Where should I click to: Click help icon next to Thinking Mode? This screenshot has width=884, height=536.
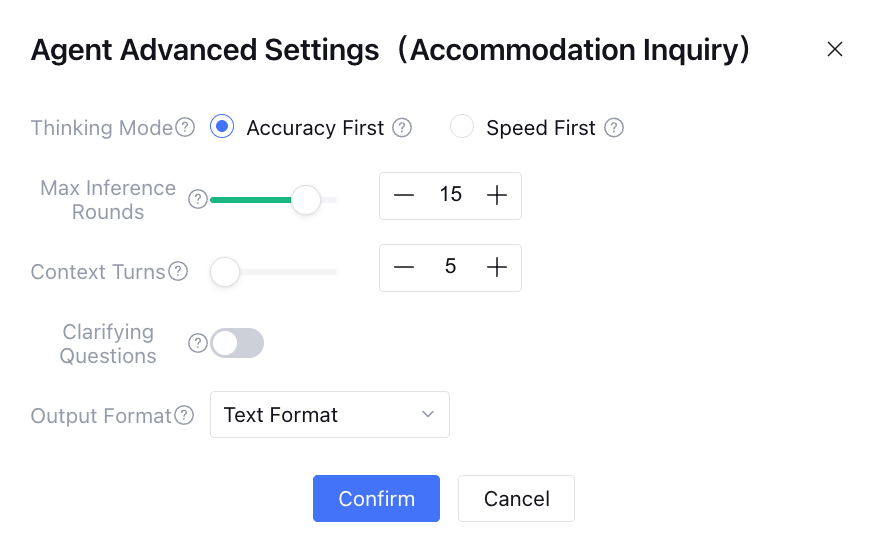(x=185, y=128)
